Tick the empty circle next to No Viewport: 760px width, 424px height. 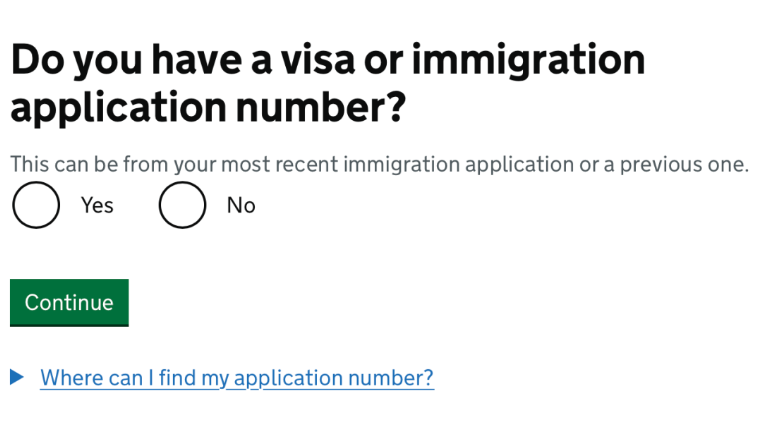click(x=182, y=205)
